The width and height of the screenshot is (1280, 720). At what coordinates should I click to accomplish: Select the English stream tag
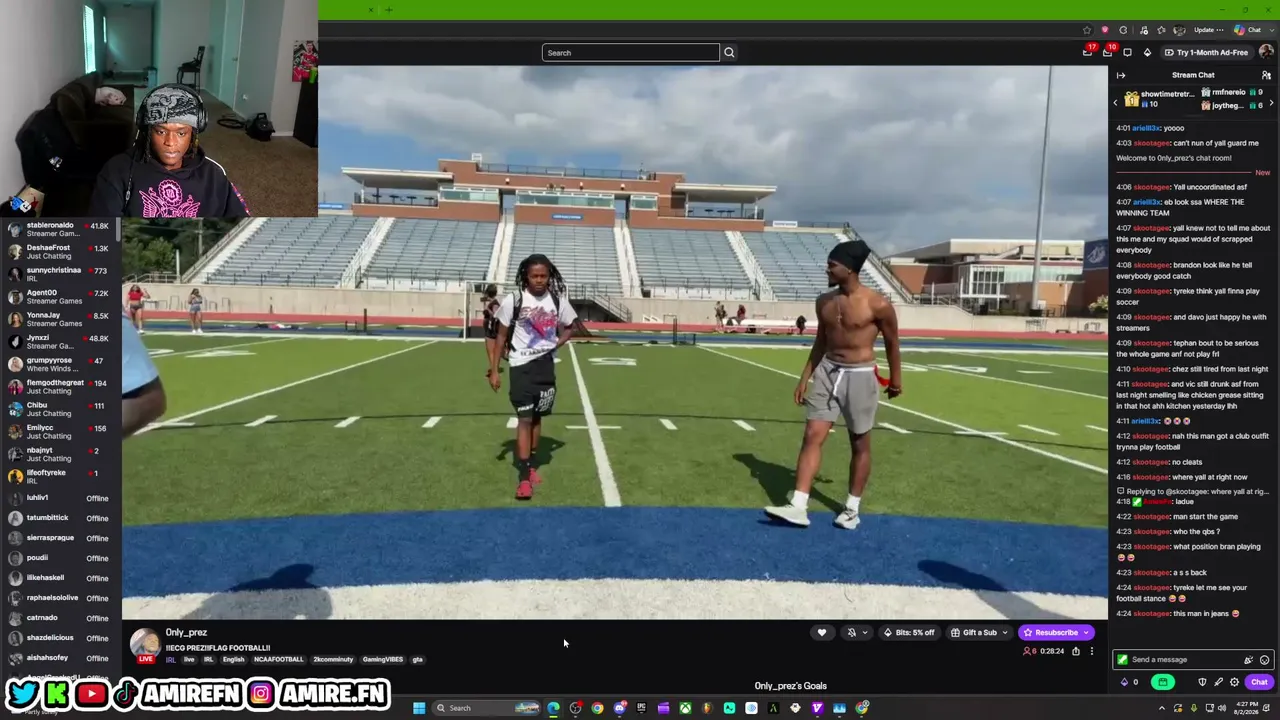point(233,660)
